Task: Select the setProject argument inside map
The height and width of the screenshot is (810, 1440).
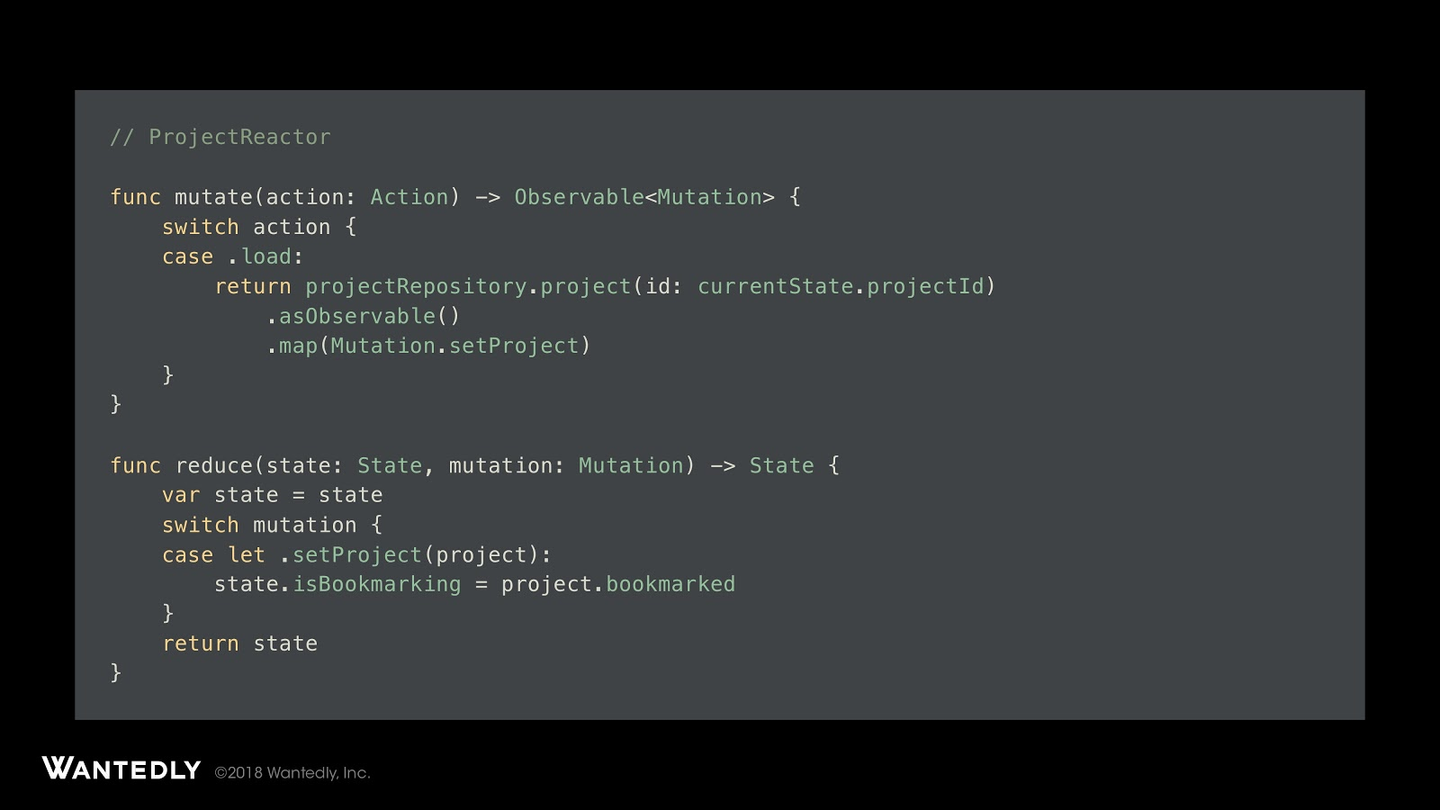Action: click(x=514, y=346)
